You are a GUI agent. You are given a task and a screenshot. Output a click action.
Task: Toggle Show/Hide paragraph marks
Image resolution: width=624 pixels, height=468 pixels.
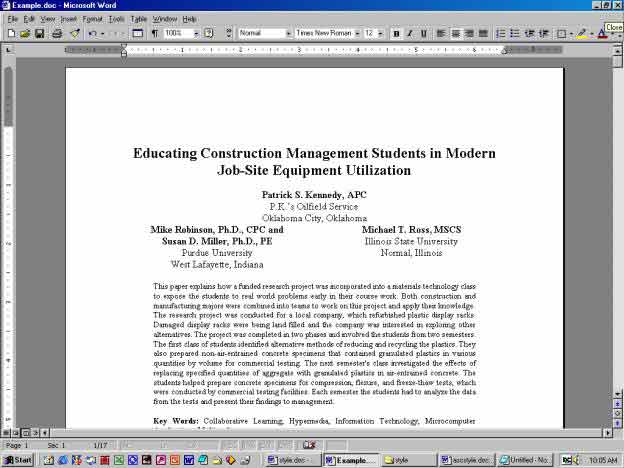tap(155, 33)
